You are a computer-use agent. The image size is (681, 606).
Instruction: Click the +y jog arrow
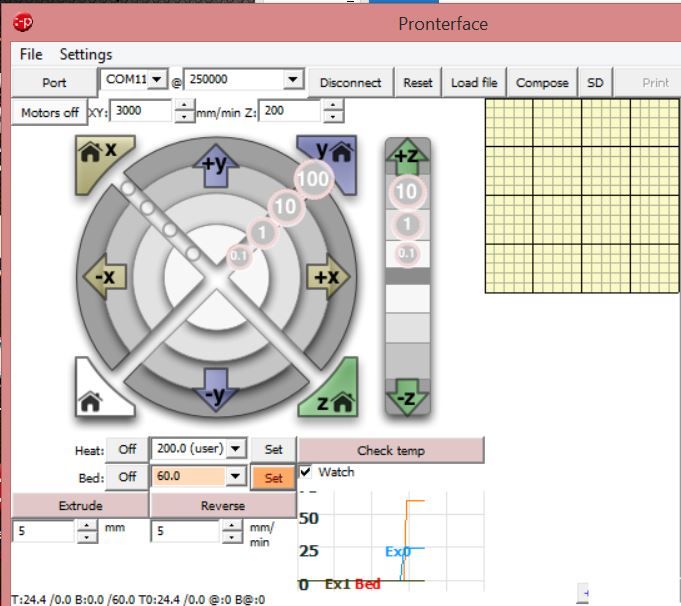tap(215, 166)
